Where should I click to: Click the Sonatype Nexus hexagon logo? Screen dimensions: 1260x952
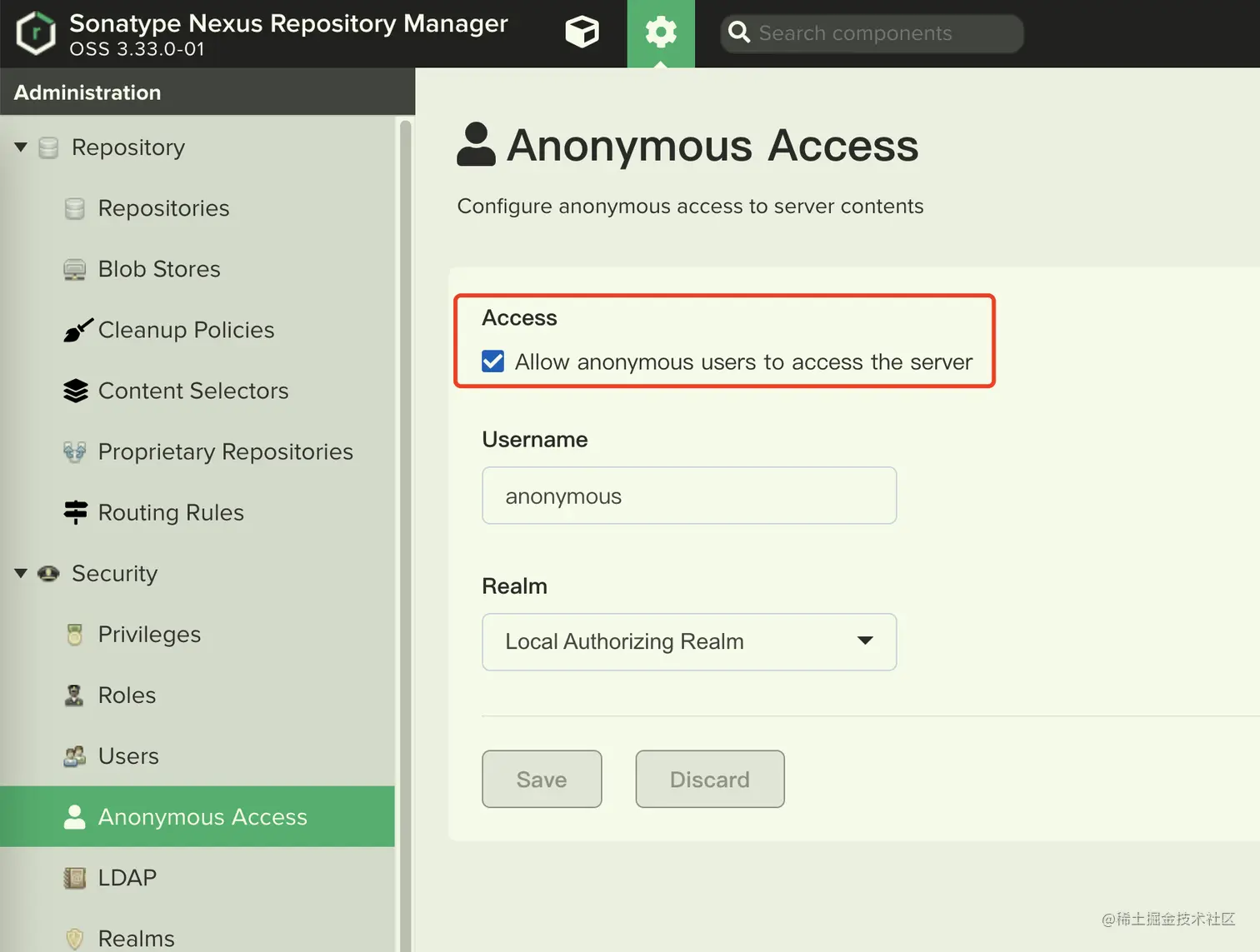pyautogui.click(x=36, y=32)
